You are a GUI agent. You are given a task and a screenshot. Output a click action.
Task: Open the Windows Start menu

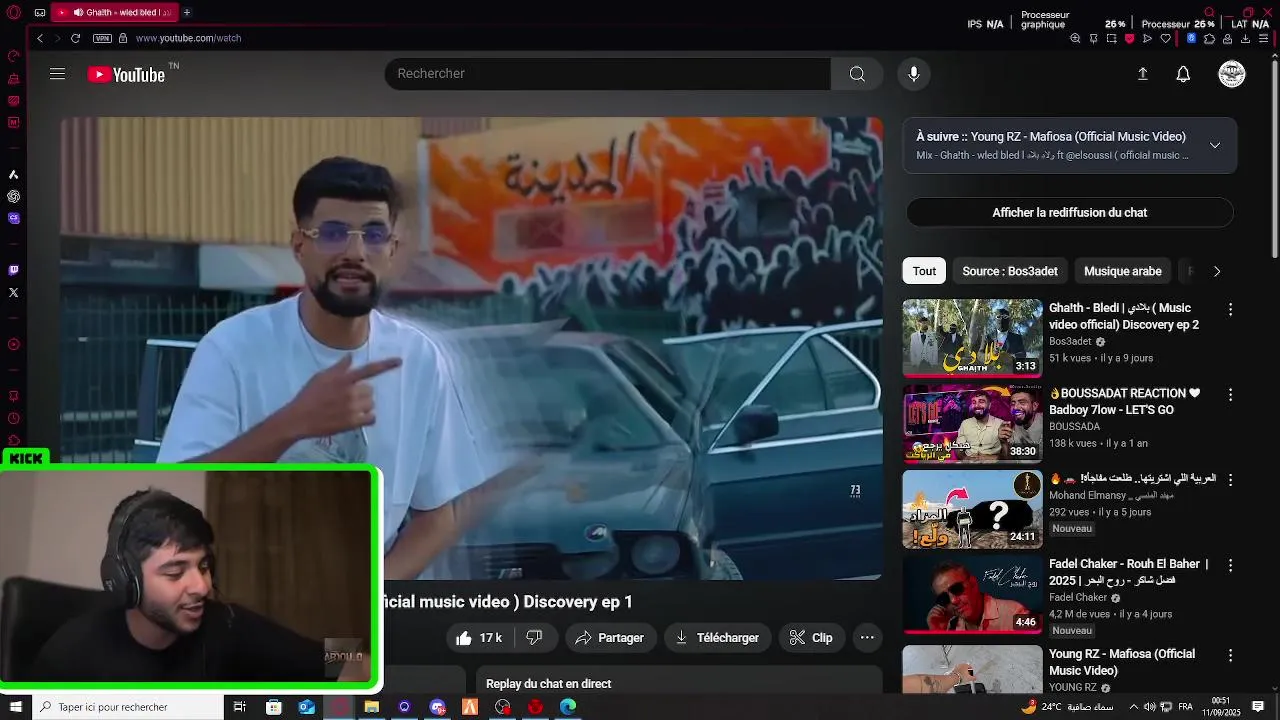click(x=15, y=707)
